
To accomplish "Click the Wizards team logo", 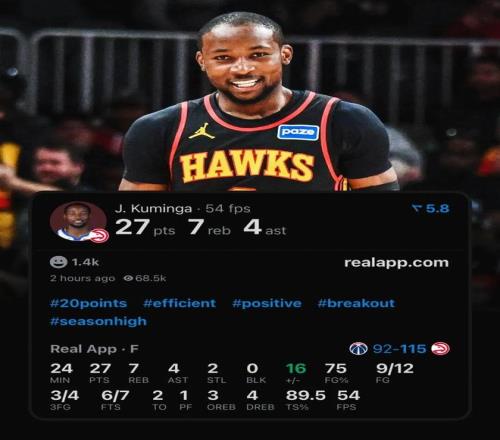I will pyautogui.click(x=358, y=349).
